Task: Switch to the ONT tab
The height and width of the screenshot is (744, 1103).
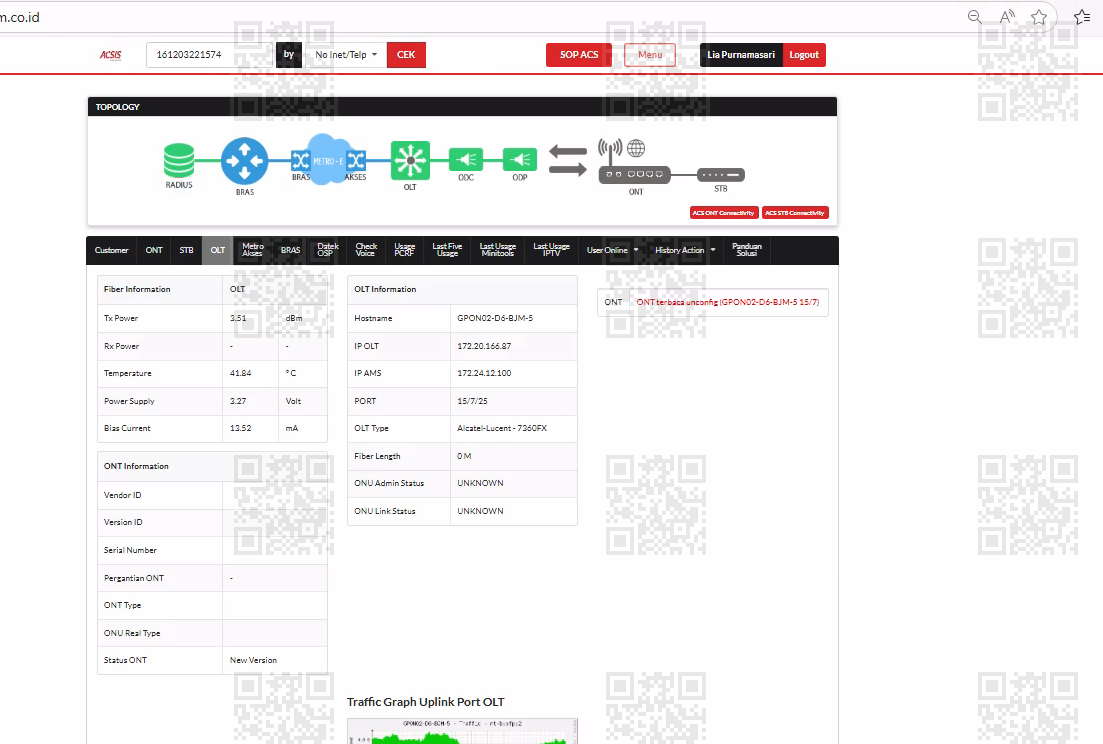Action: (154, 250)
